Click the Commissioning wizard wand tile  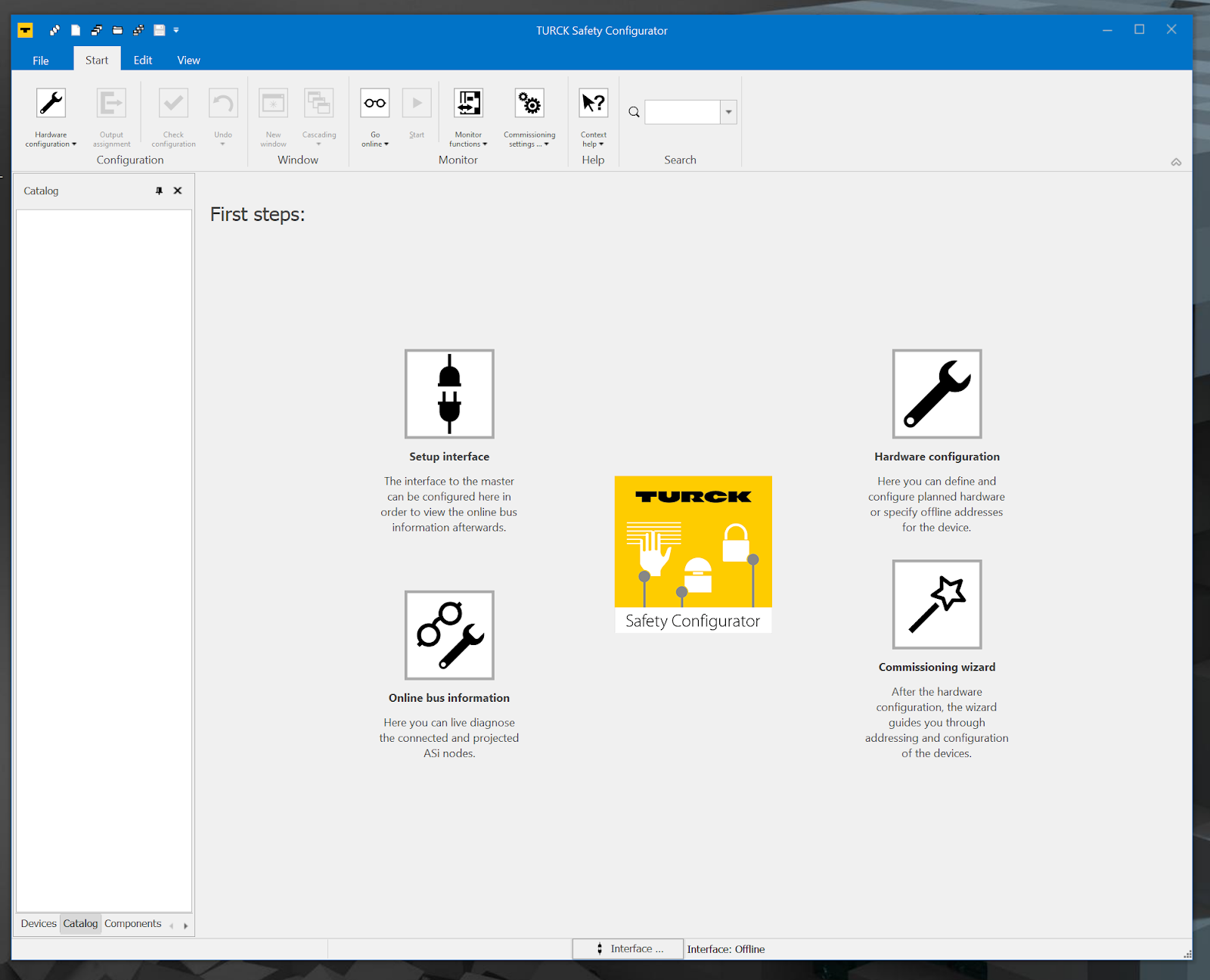(937, 604)
